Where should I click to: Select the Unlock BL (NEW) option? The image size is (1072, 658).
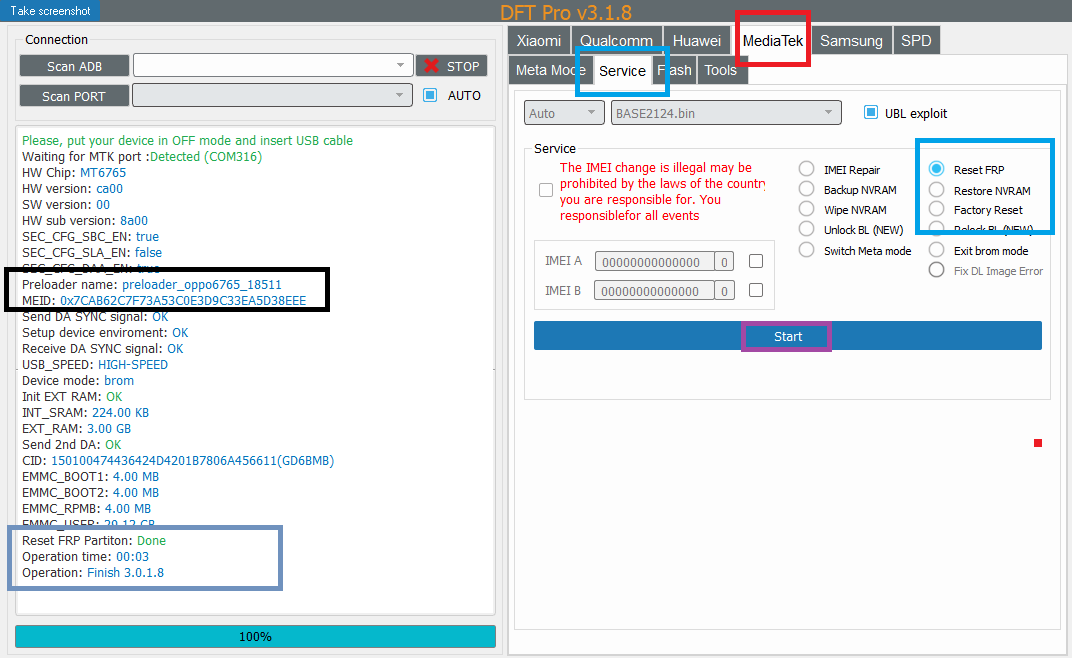(x=807, y=229)
